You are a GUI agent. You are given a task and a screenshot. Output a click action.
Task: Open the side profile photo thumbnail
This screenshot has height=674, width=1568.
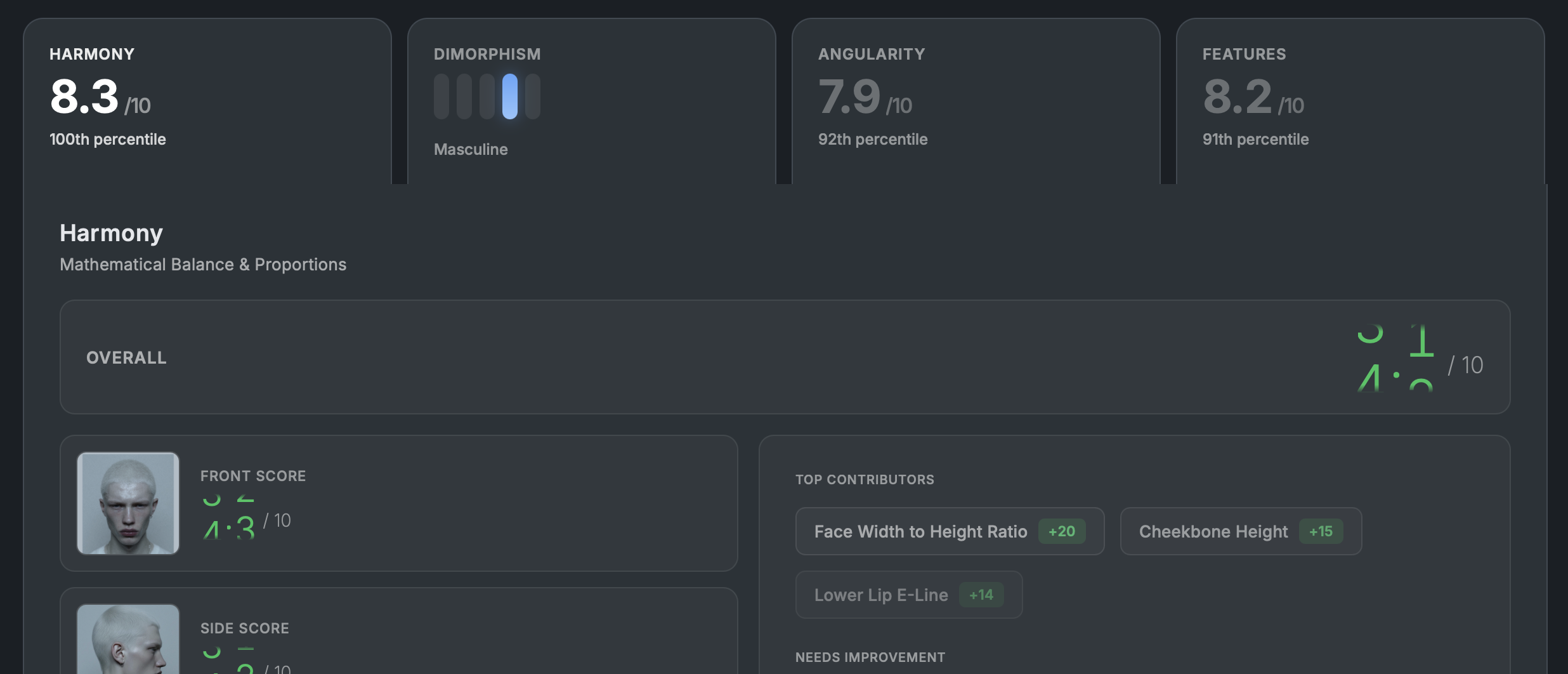(x=128, y=640)
